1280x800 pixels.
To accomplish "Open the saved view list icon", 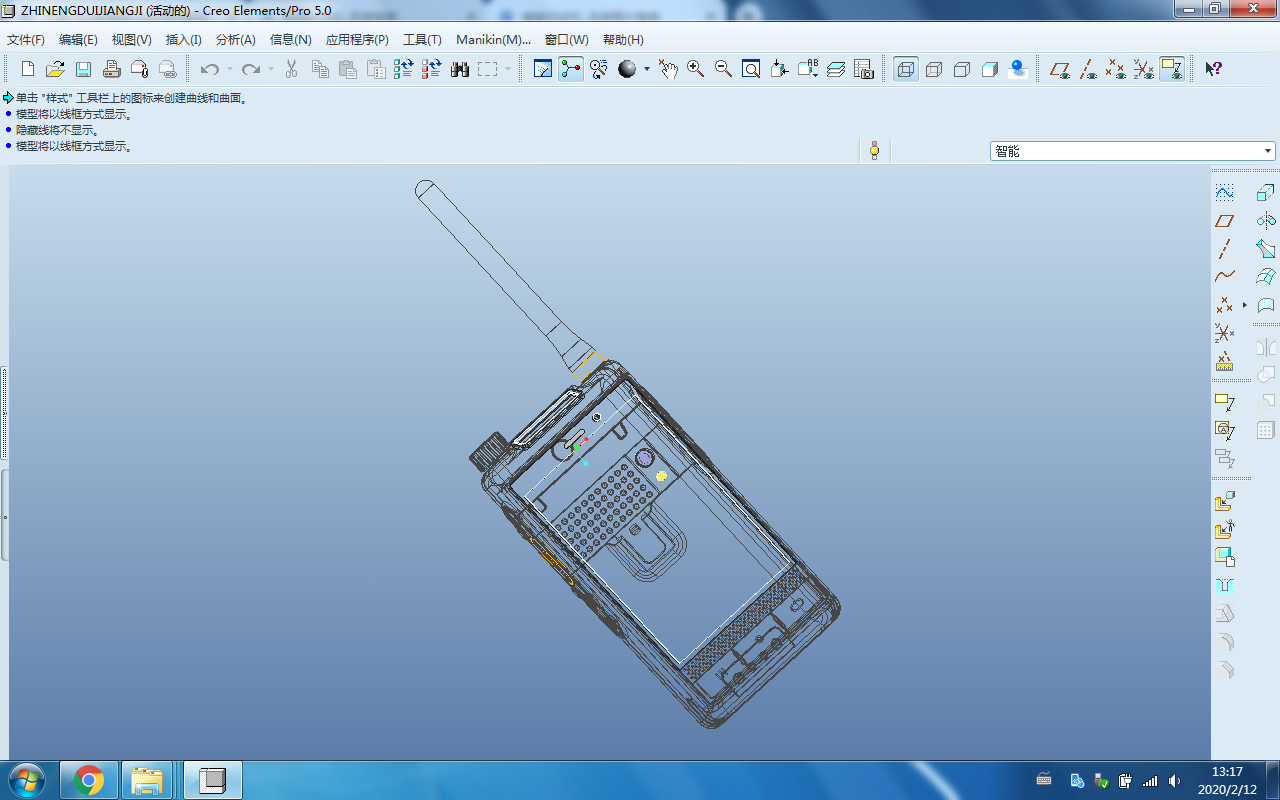I will point(807,69).
